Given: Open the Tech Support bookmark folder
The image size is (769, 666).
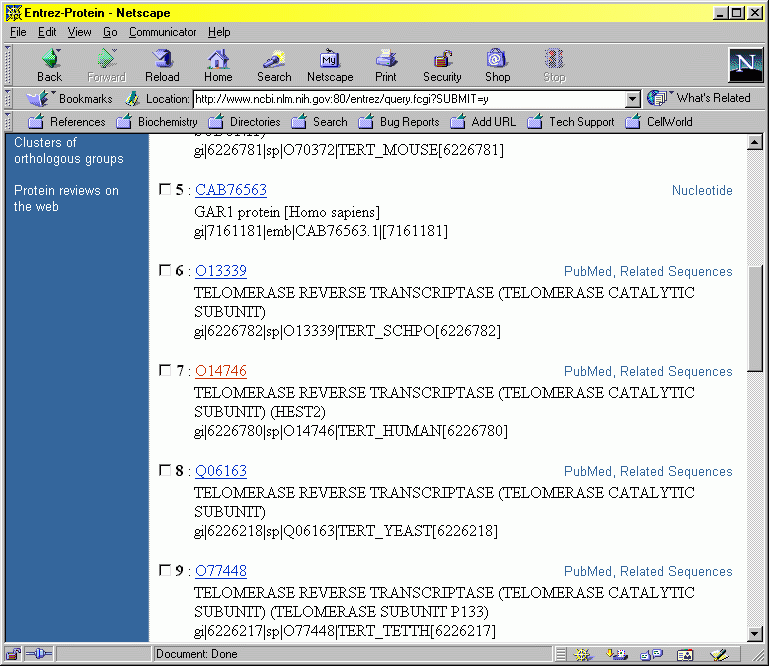Looking at the screenshot, I should pos(571,122).
